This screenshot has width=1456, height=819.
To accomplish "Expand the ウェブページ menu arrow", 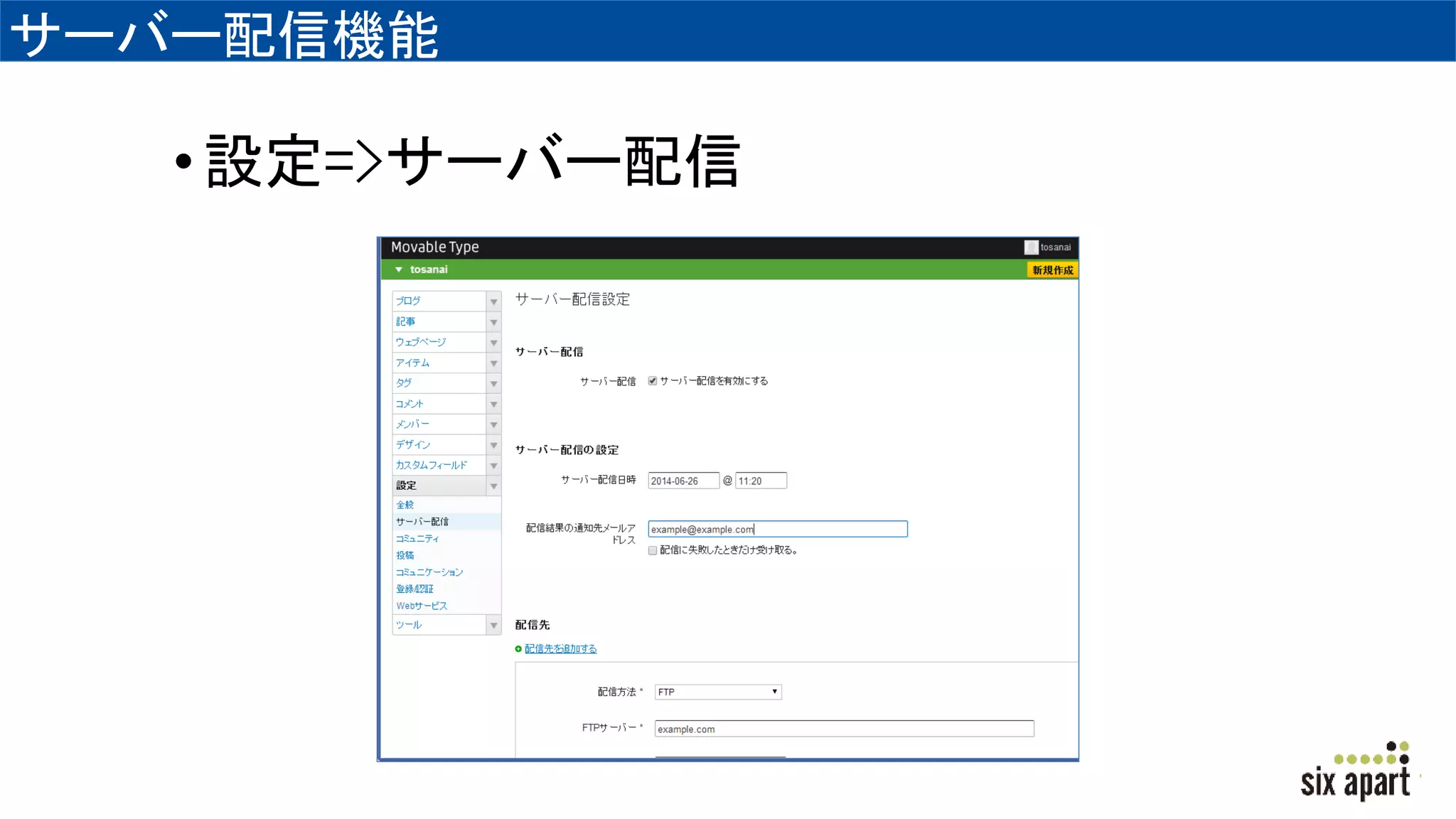I will (x=493, y=343).
